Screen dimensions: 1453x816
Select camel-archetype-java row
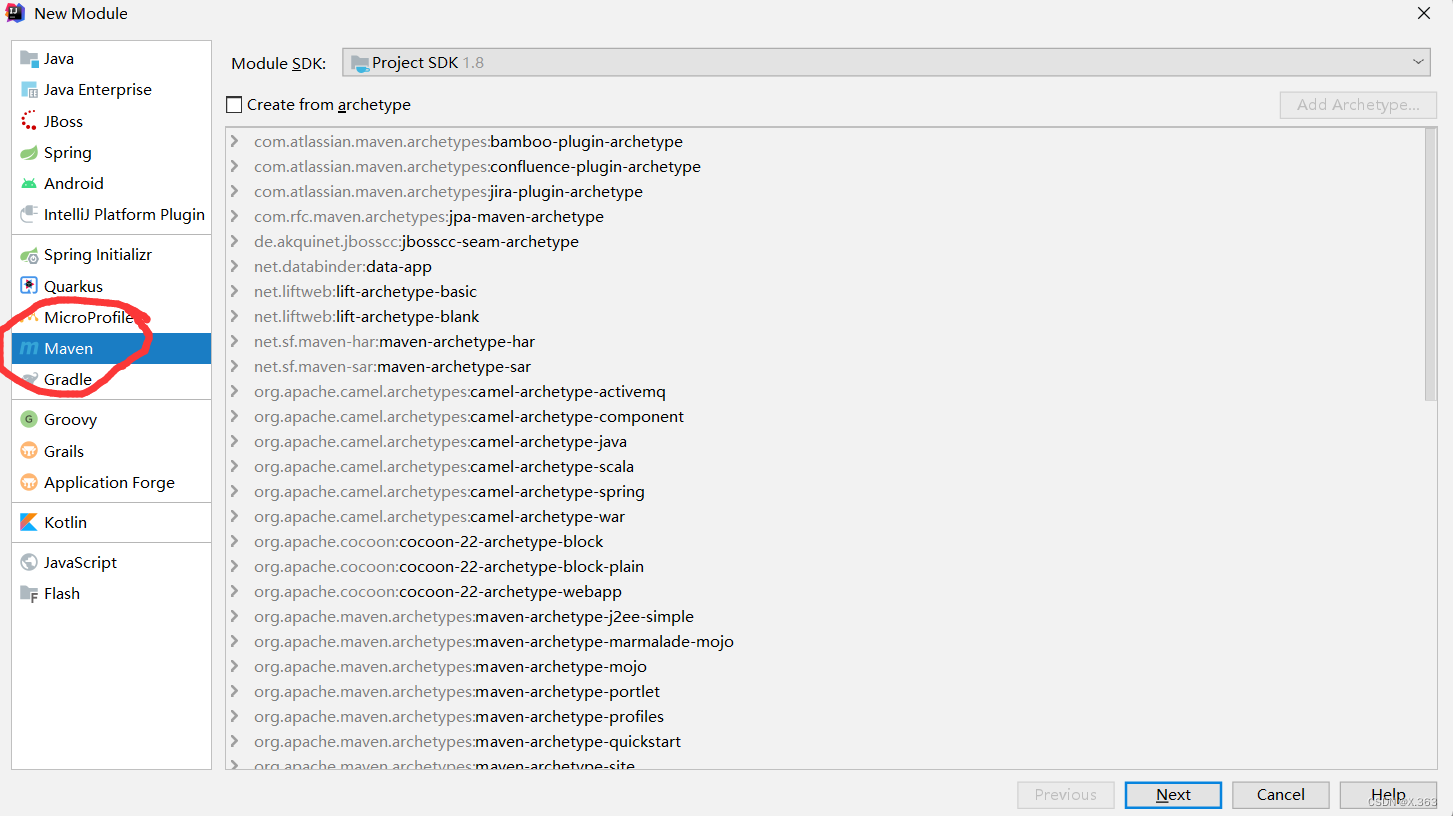point(824,441)
